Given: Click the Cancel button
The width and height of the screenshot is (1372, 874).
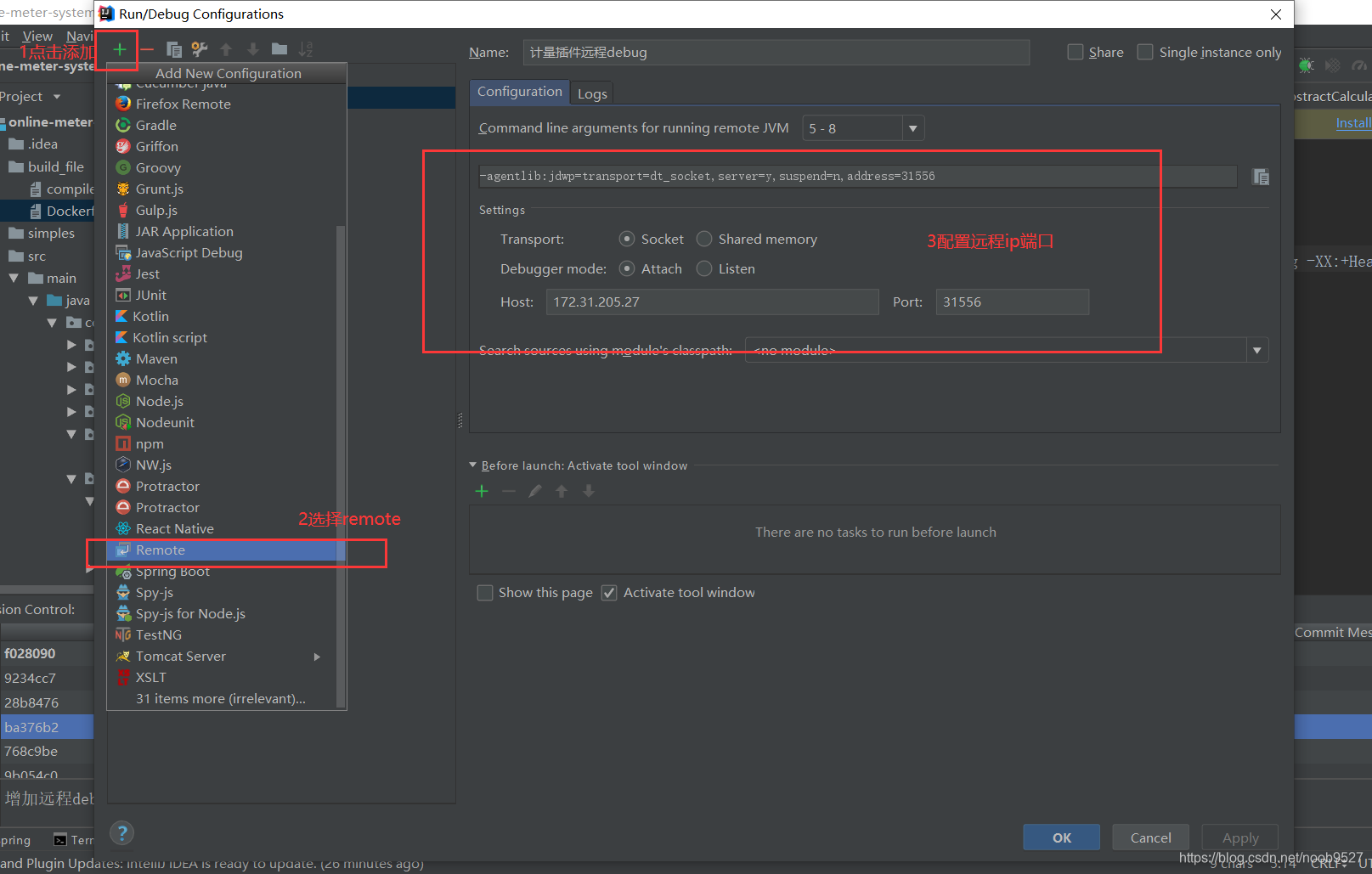Looking at the screenshot, I should coord(1150,837).
